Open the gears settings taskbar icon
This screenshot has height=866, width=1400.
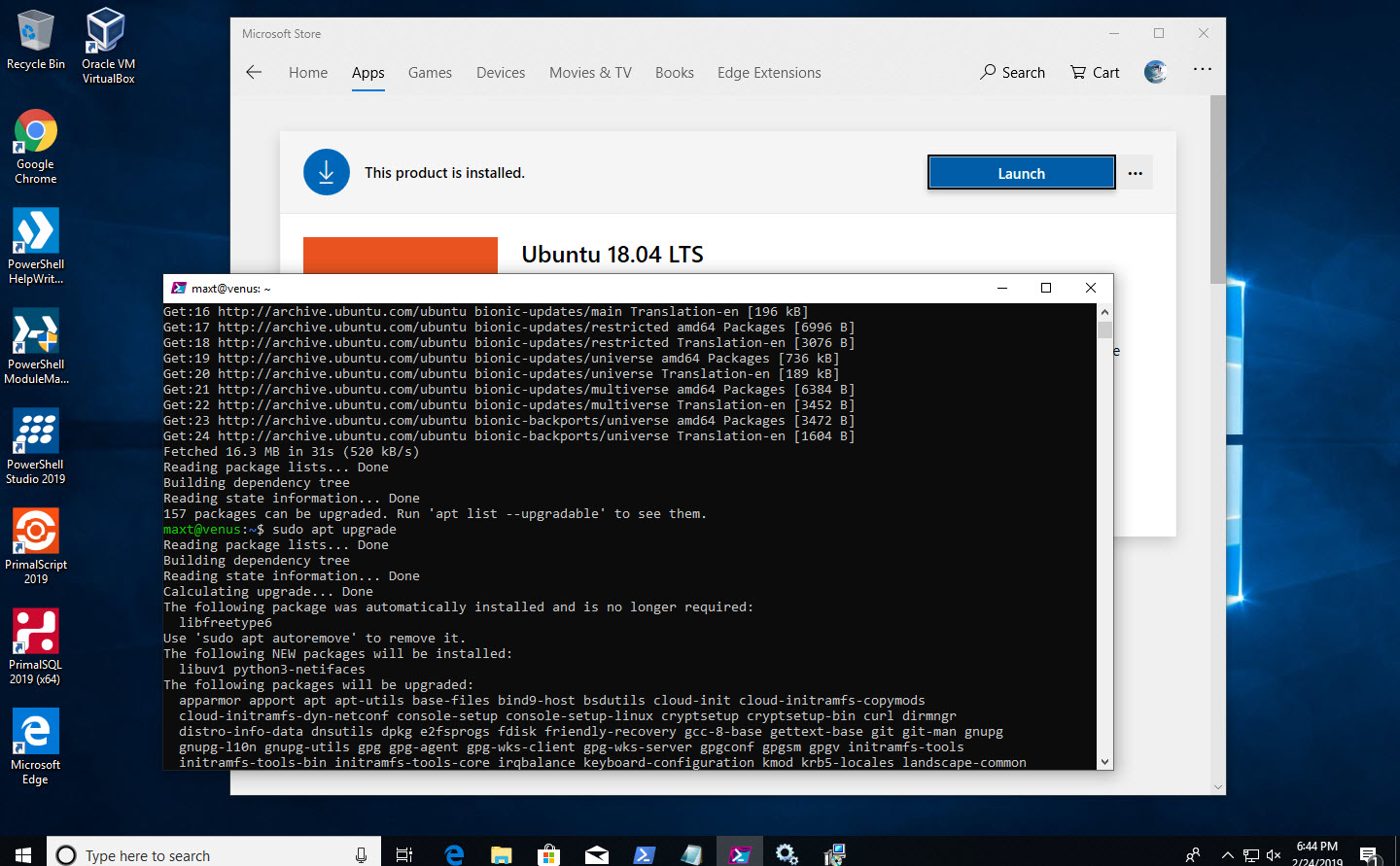point(787,854)
